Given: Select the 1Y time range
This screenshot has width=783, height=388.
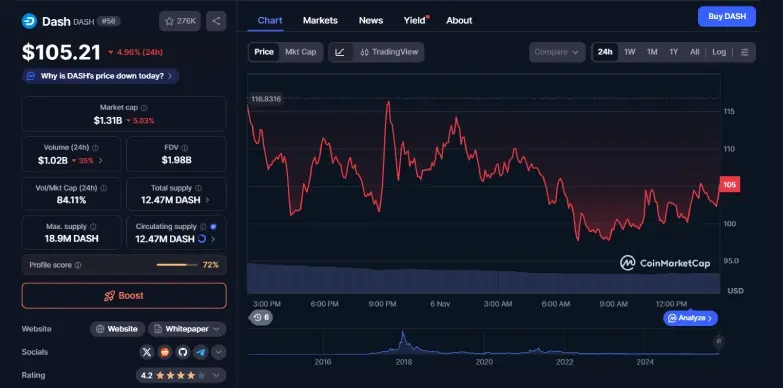Looking at the screenshot, I should coord(674,52).
